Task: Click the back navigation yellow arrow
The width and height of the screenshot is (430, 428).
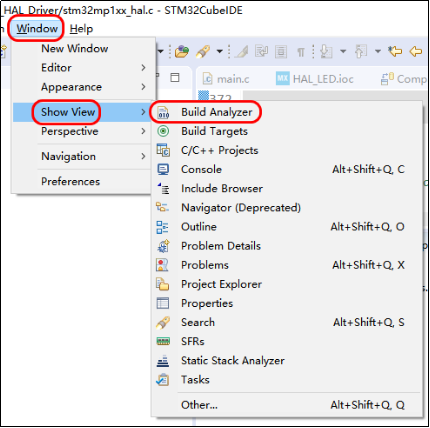Action: (416, 52)
